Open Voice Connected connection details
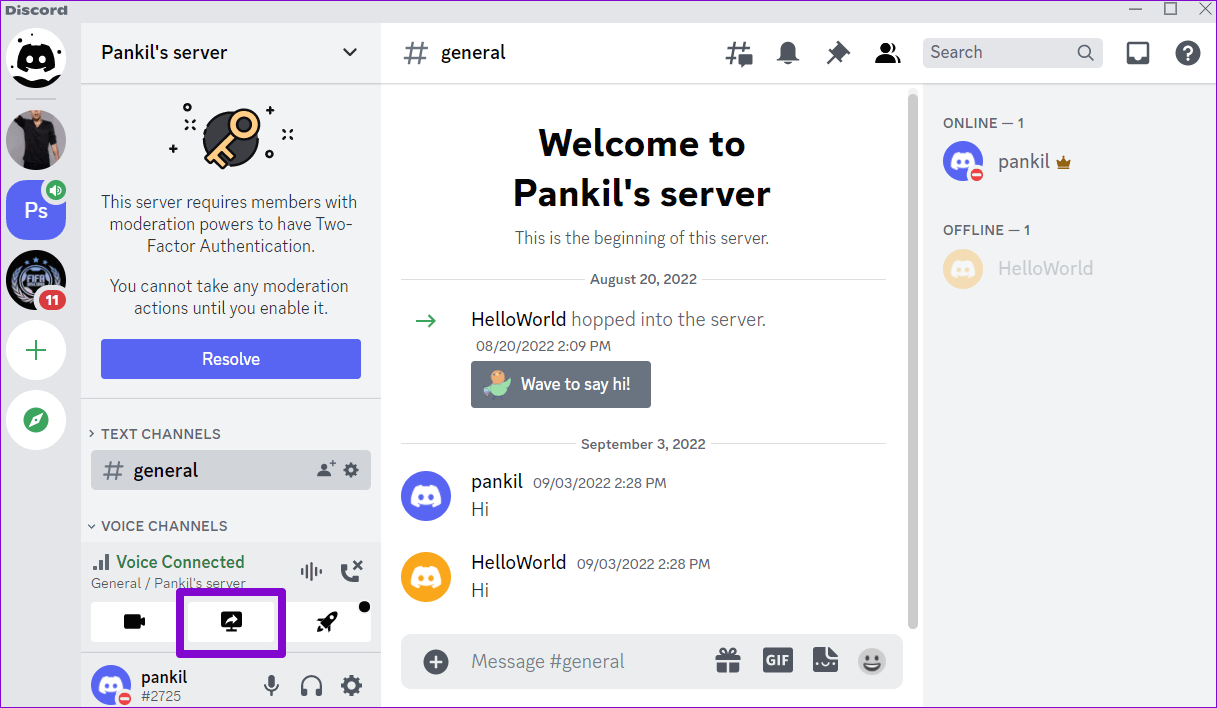Viewport: 1217px width, 708px height. tap(180, 562)
